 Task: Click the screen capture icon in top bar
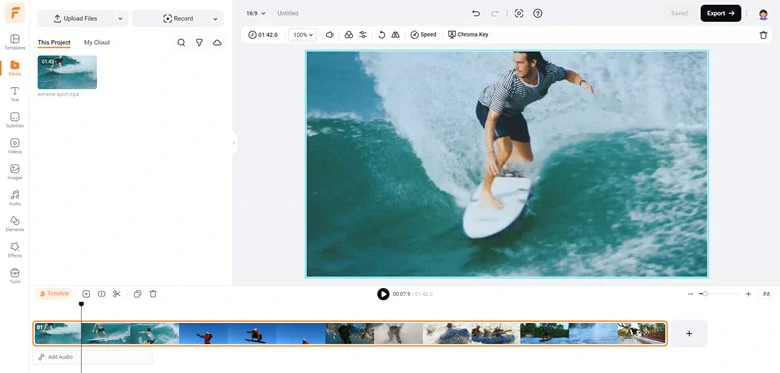coord(519,13)
